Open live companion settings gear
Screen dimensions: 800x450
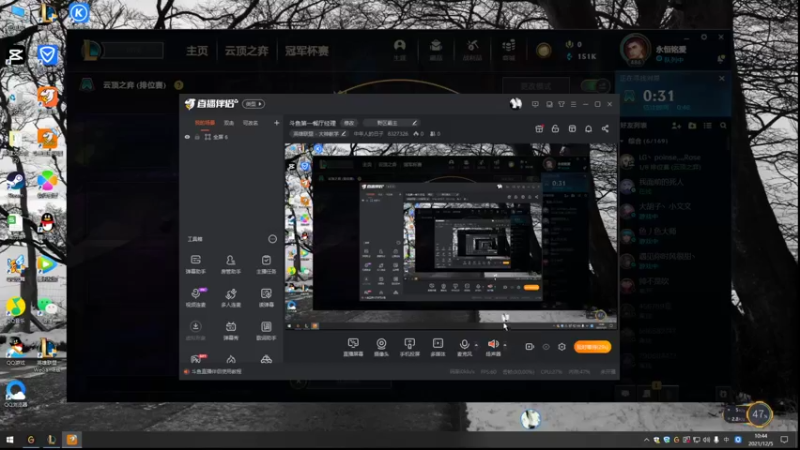[562, 347]
